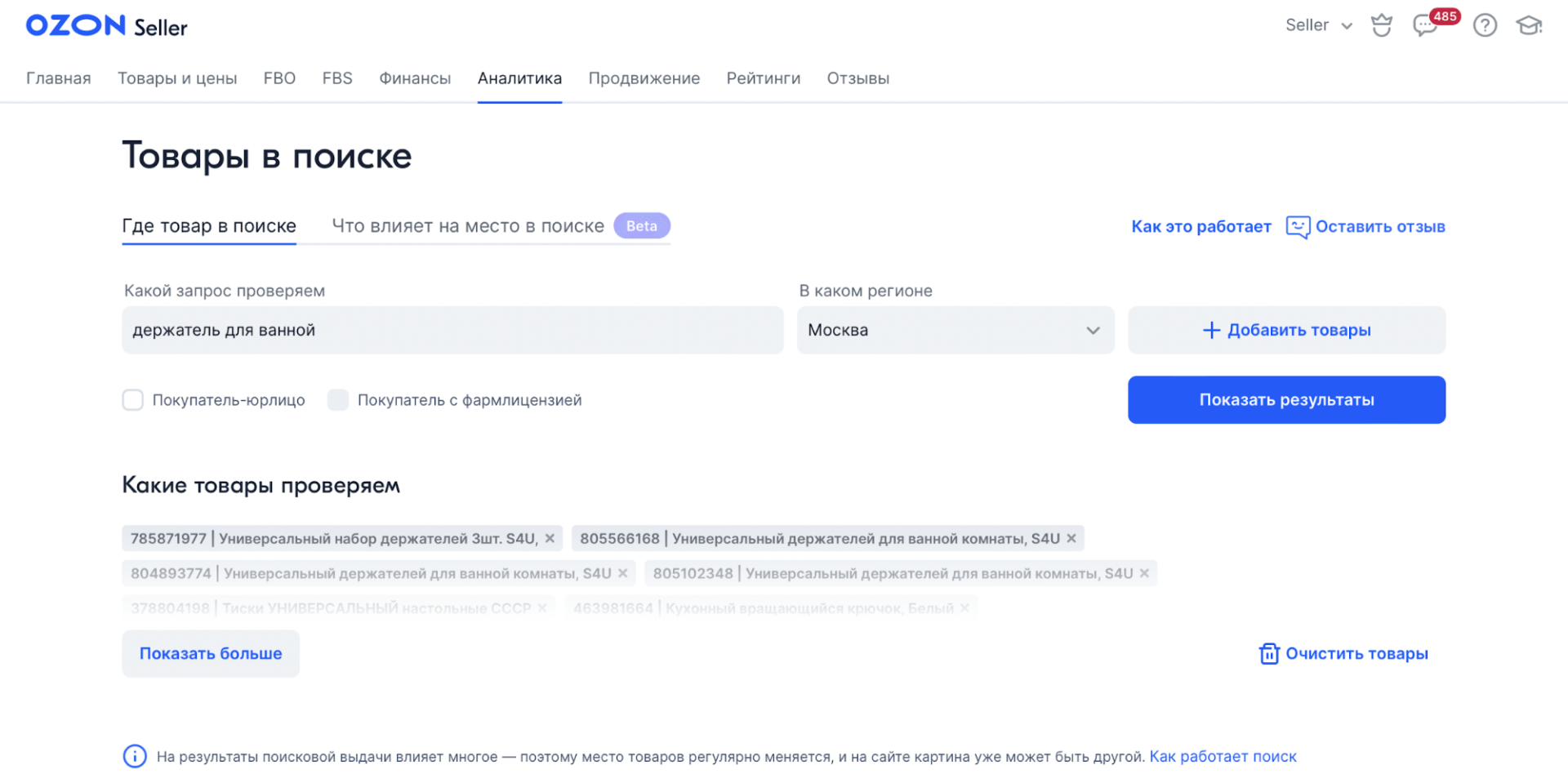Remove product tag 785871977
Screen dimensions: 1568x783
pos(550,538)
